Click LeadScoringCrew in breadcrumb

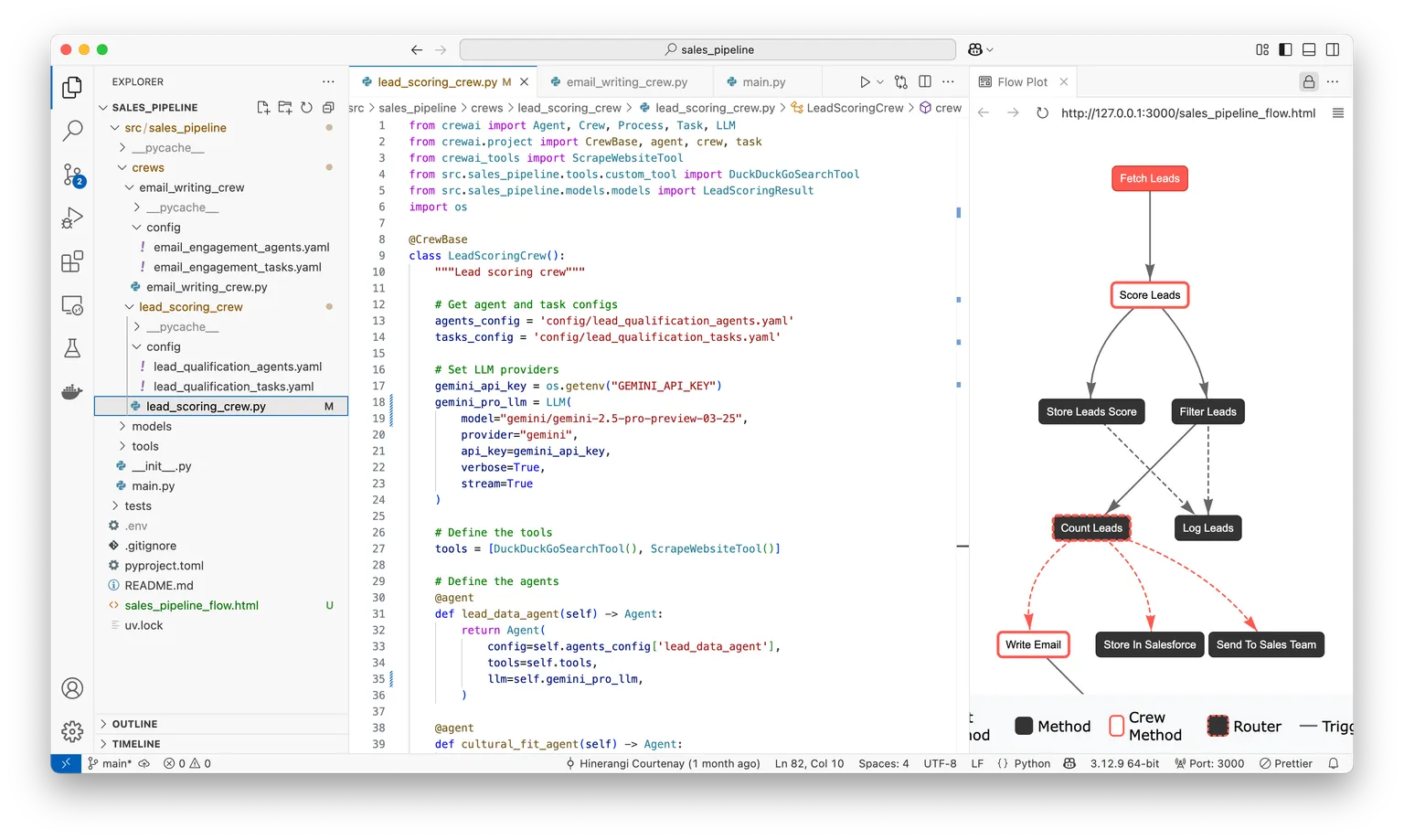coord(855,108)
